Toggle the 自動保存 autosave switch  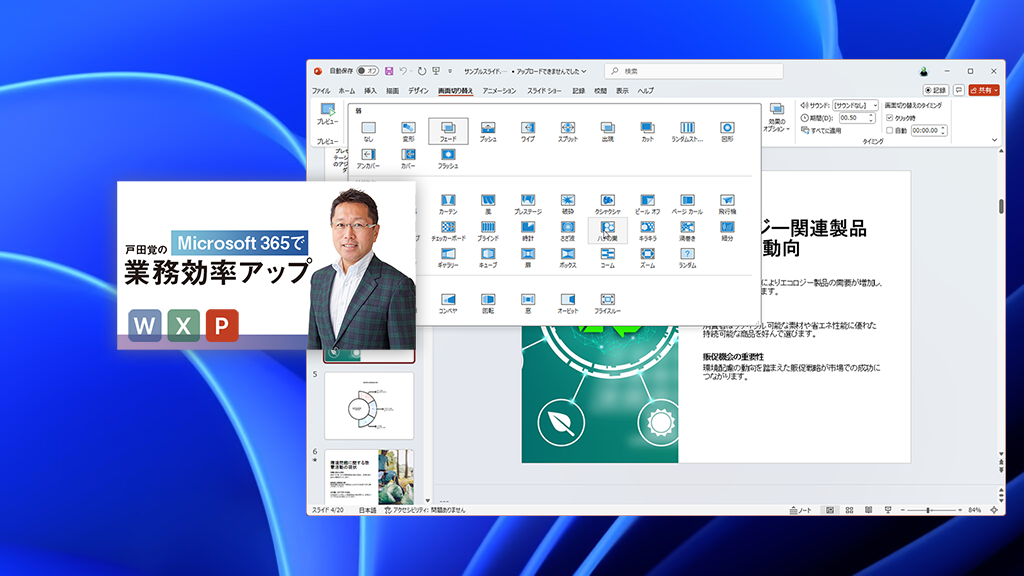tap(367, 71)
